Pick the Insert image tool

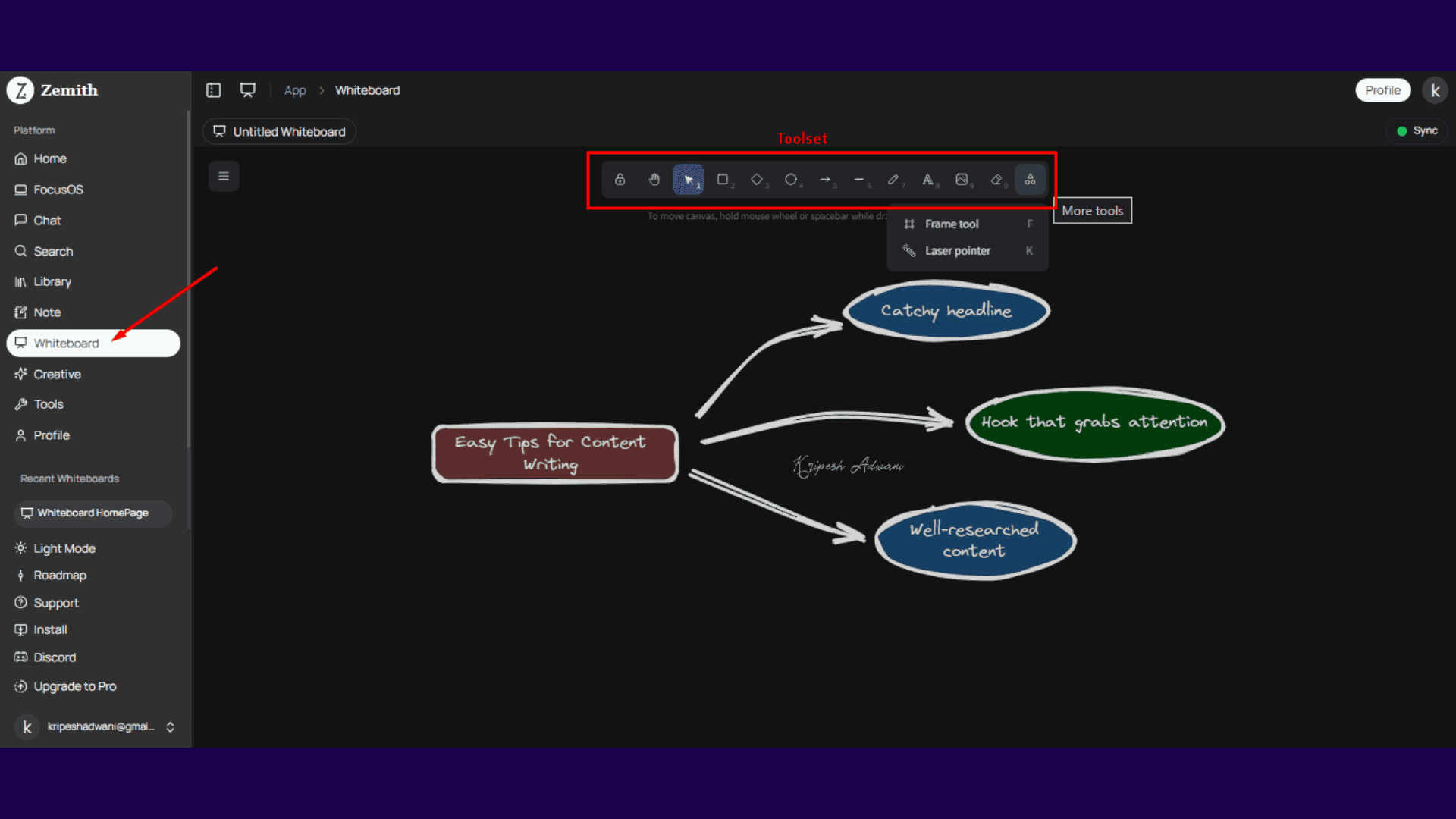click(x=962, y=180)
